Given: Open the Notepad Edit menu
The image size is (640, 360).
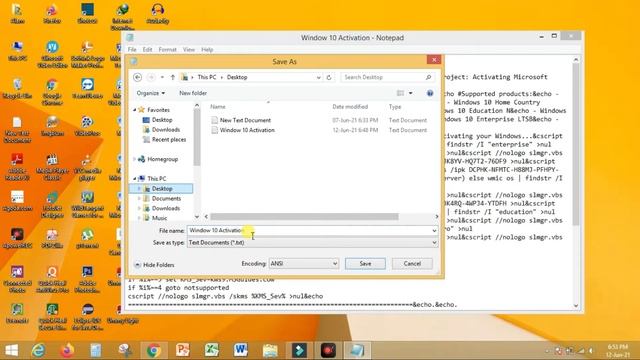Looking at the screenshot, I should (147, 49).
